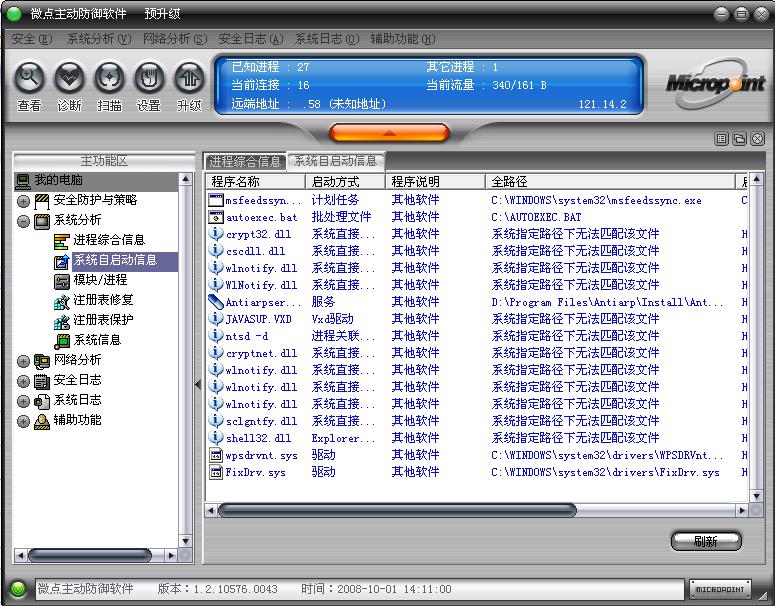Sort by 启动方式 column header
Viewport: 775px width, 606px height.
tap(345, 181)
